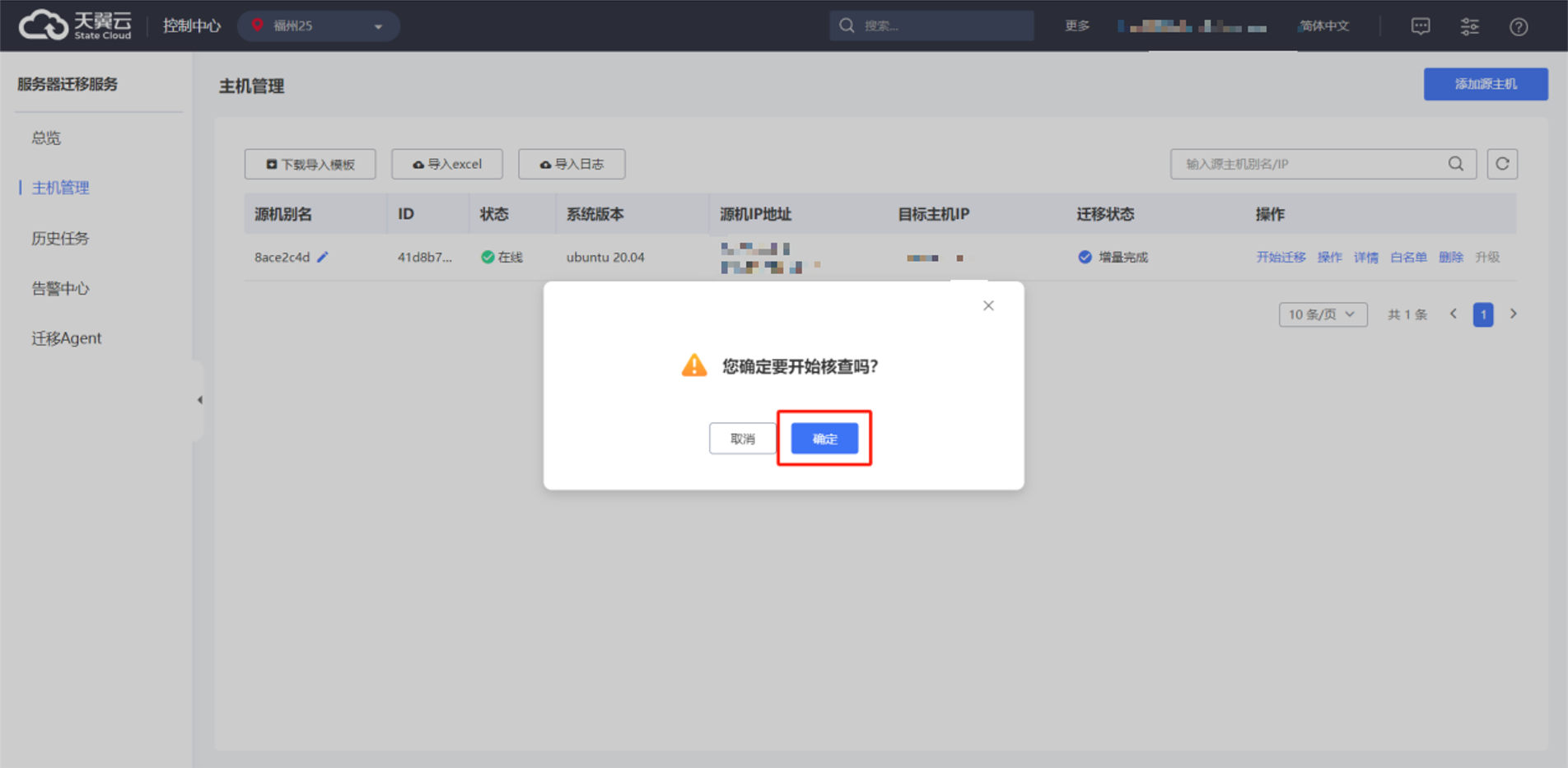
Task: Click the 主机管理 page heading
Action: click(x=251, y=86)
